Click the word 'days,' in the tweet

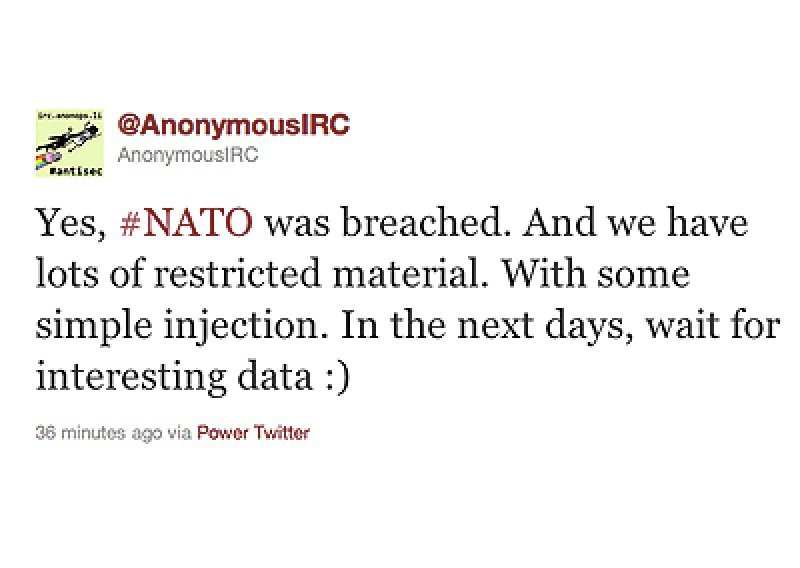[x=585, y=327]
